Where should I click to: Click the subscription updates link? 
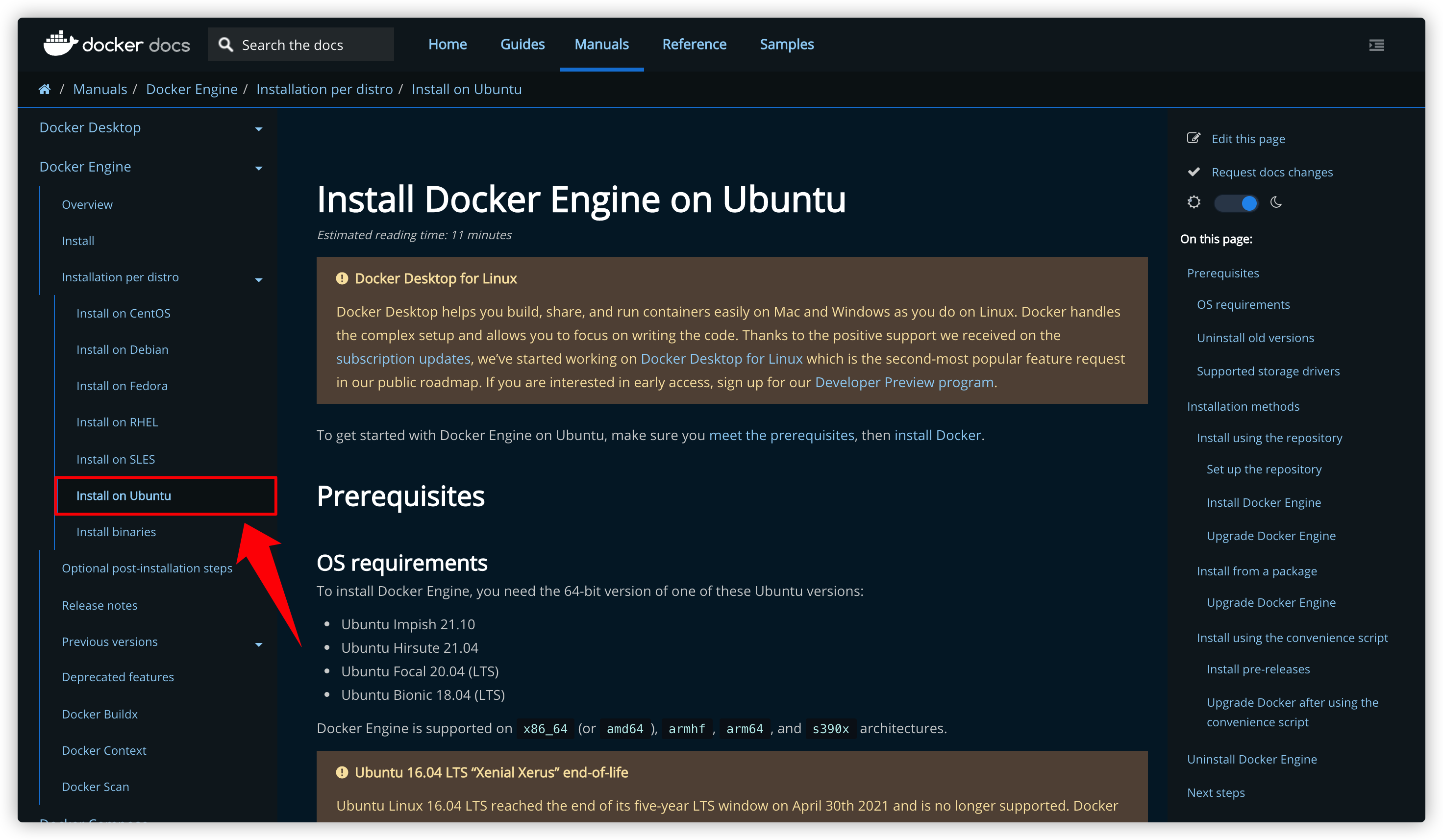pyautogui.click(x=403, y=359)
